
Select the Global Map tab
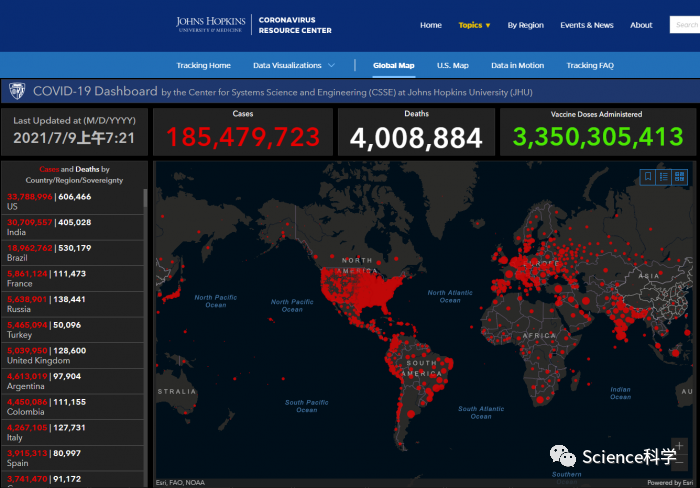[x=394, y=65]
